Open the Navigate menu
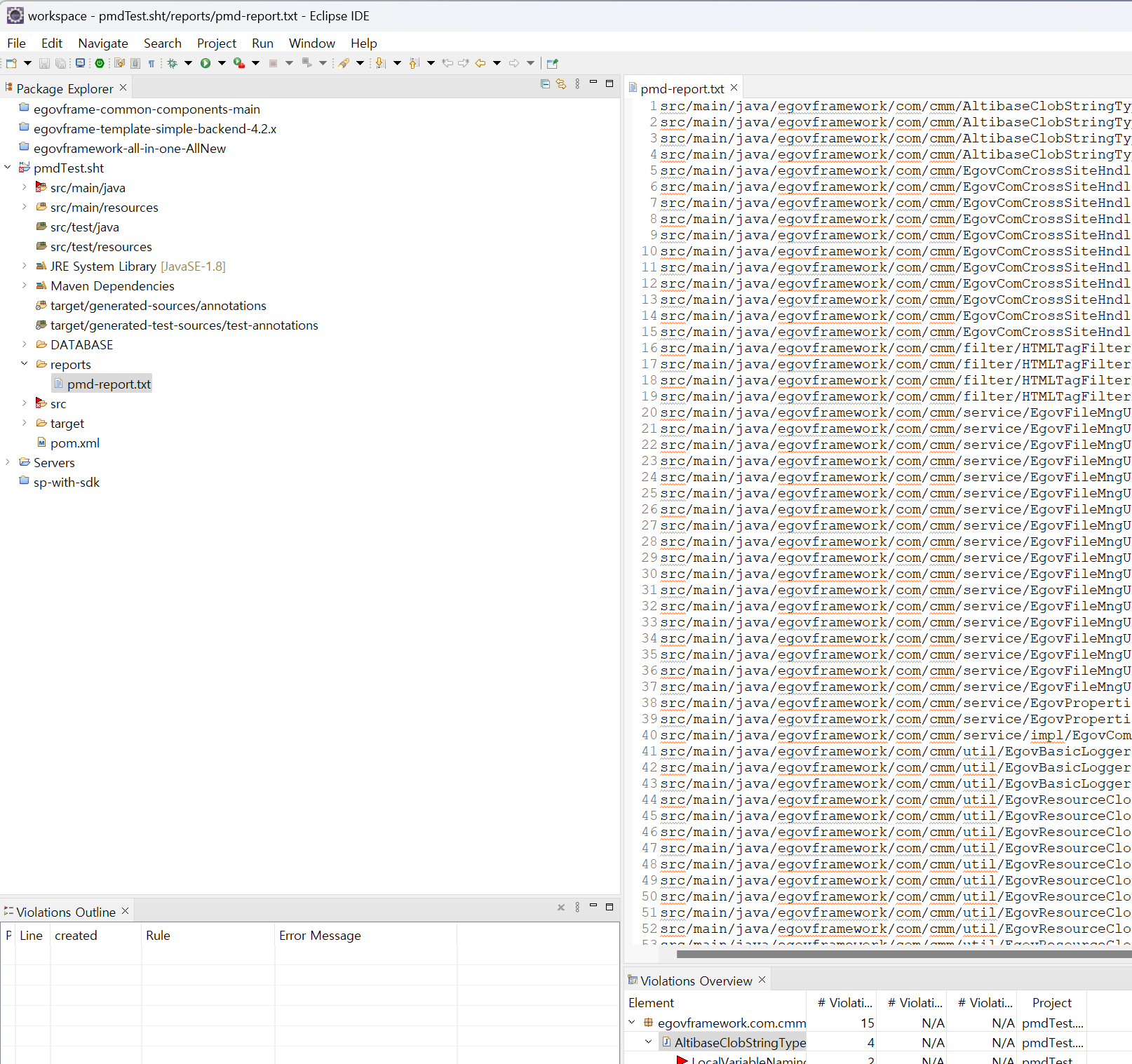Viewport: 1132px width, 1064px height. 103,43
